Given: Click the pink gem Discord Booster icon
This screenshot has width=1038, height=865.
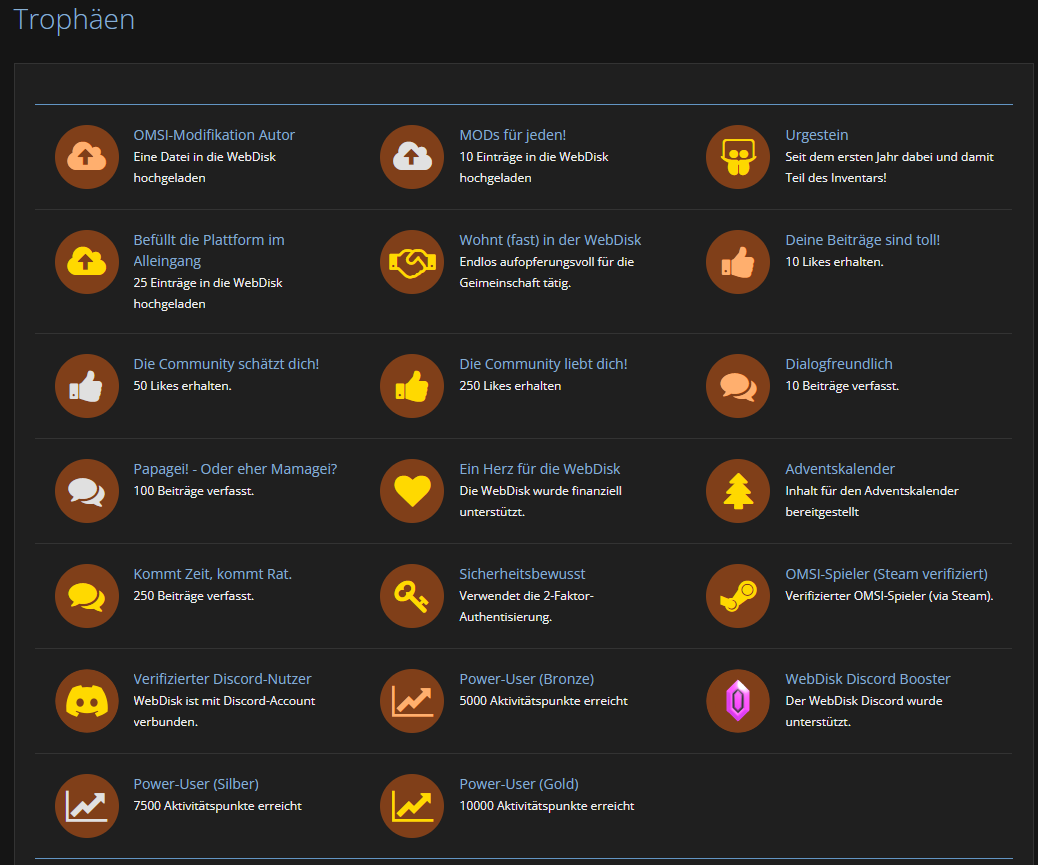Looking at the screenshot, I should [x=738, y=701].
